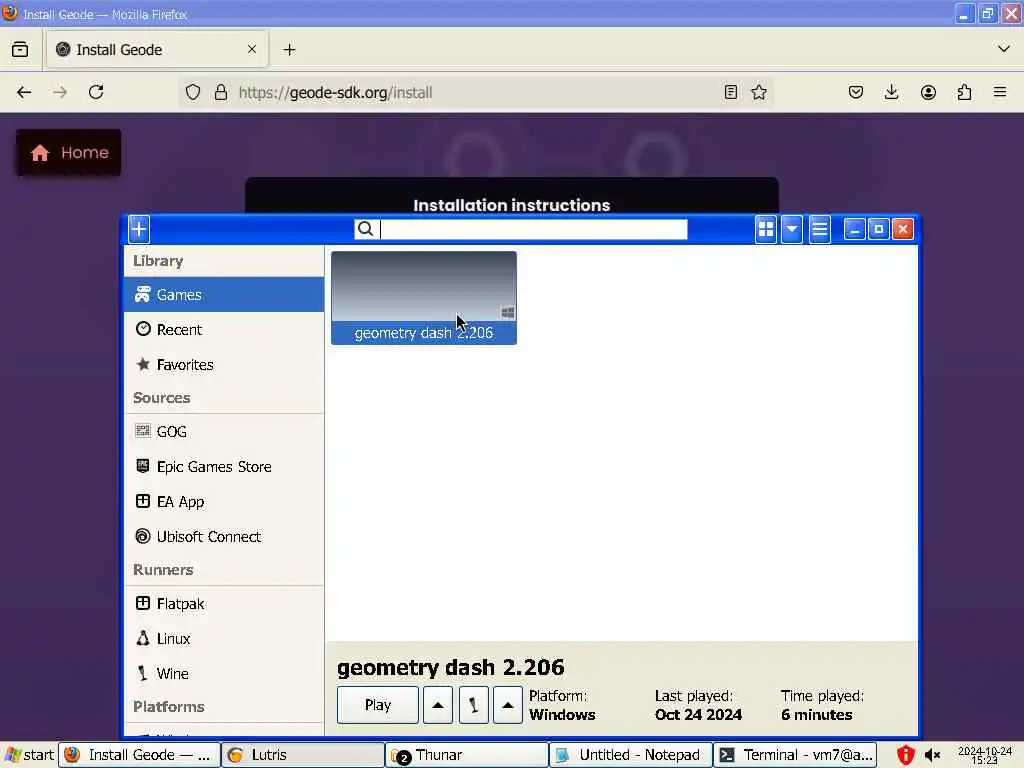Select Ubisoft Connect source

(223, 537)
